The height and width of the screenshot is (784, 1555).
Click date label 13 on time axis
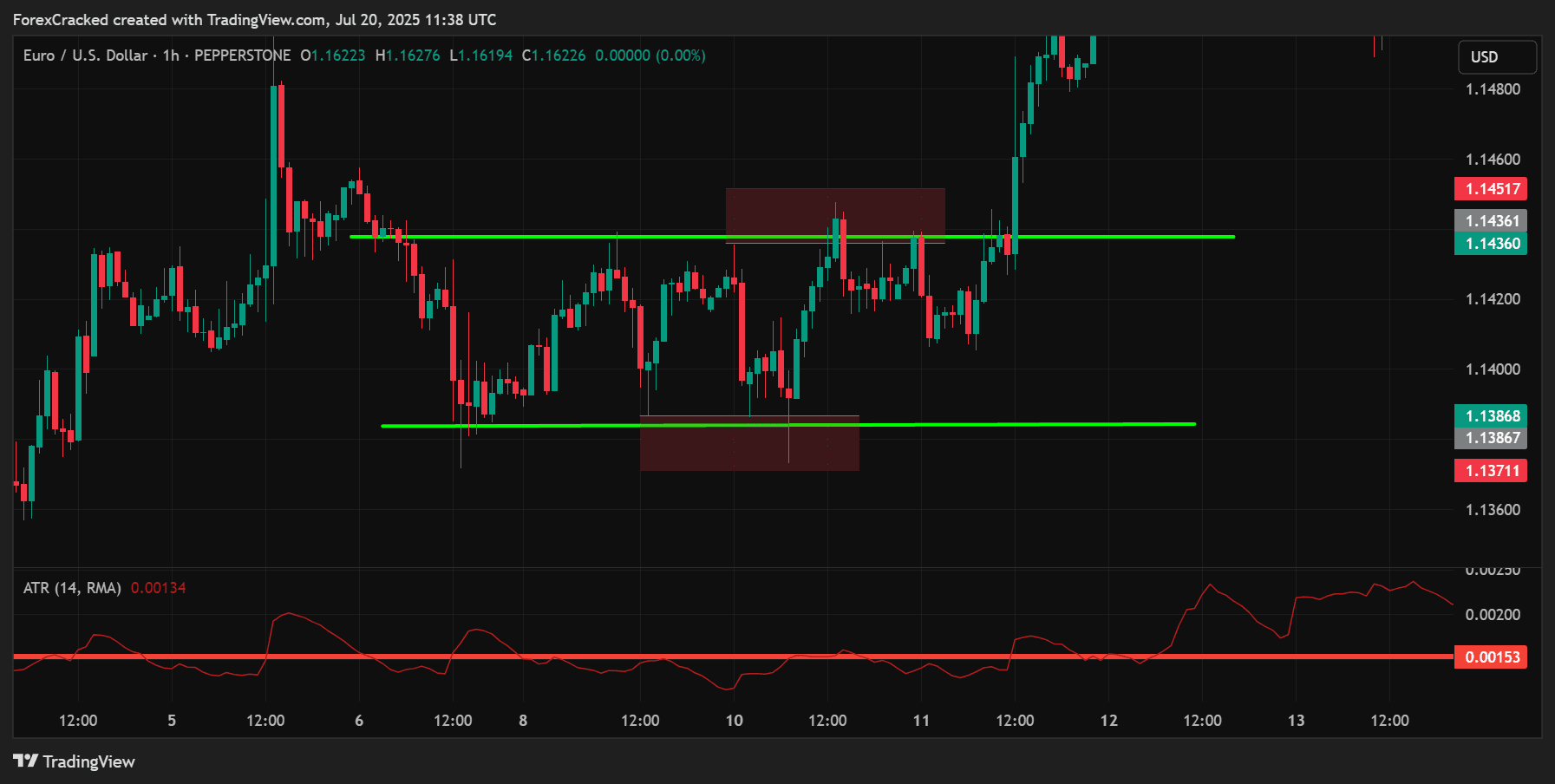click(1296, 721)
